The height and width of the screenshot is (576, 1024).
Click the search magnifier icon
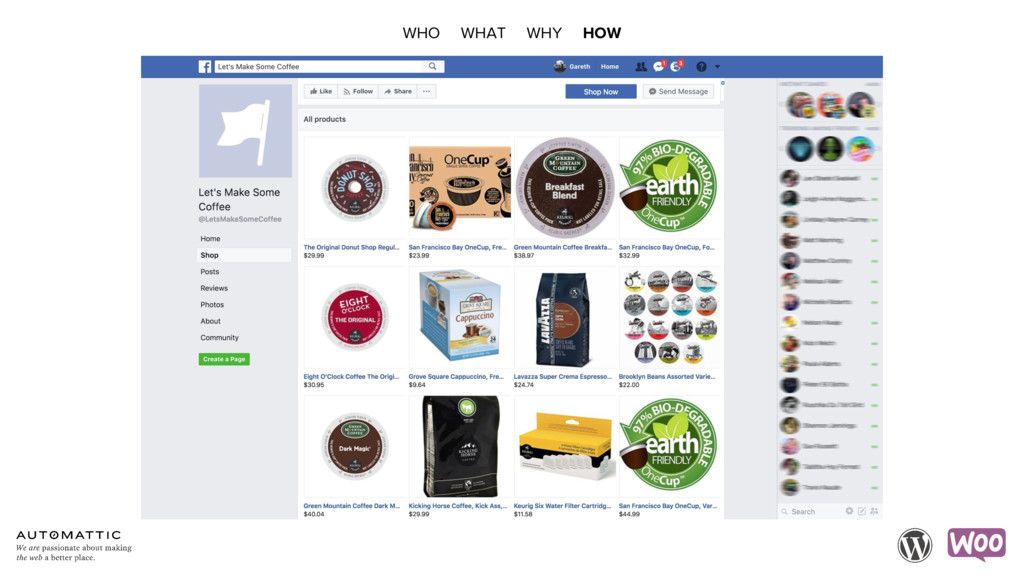(432, 66)
